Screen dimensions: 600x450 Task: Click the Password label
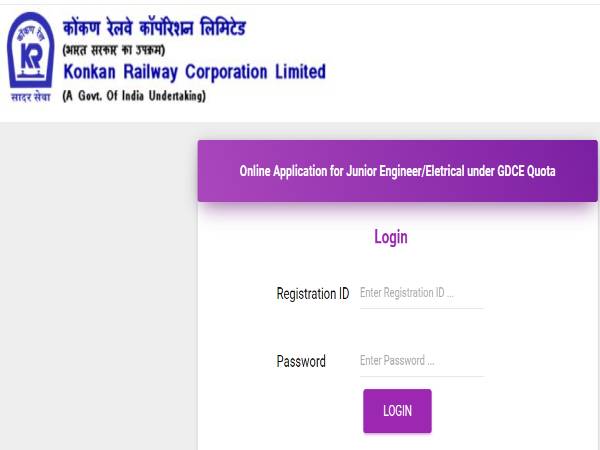301,361
